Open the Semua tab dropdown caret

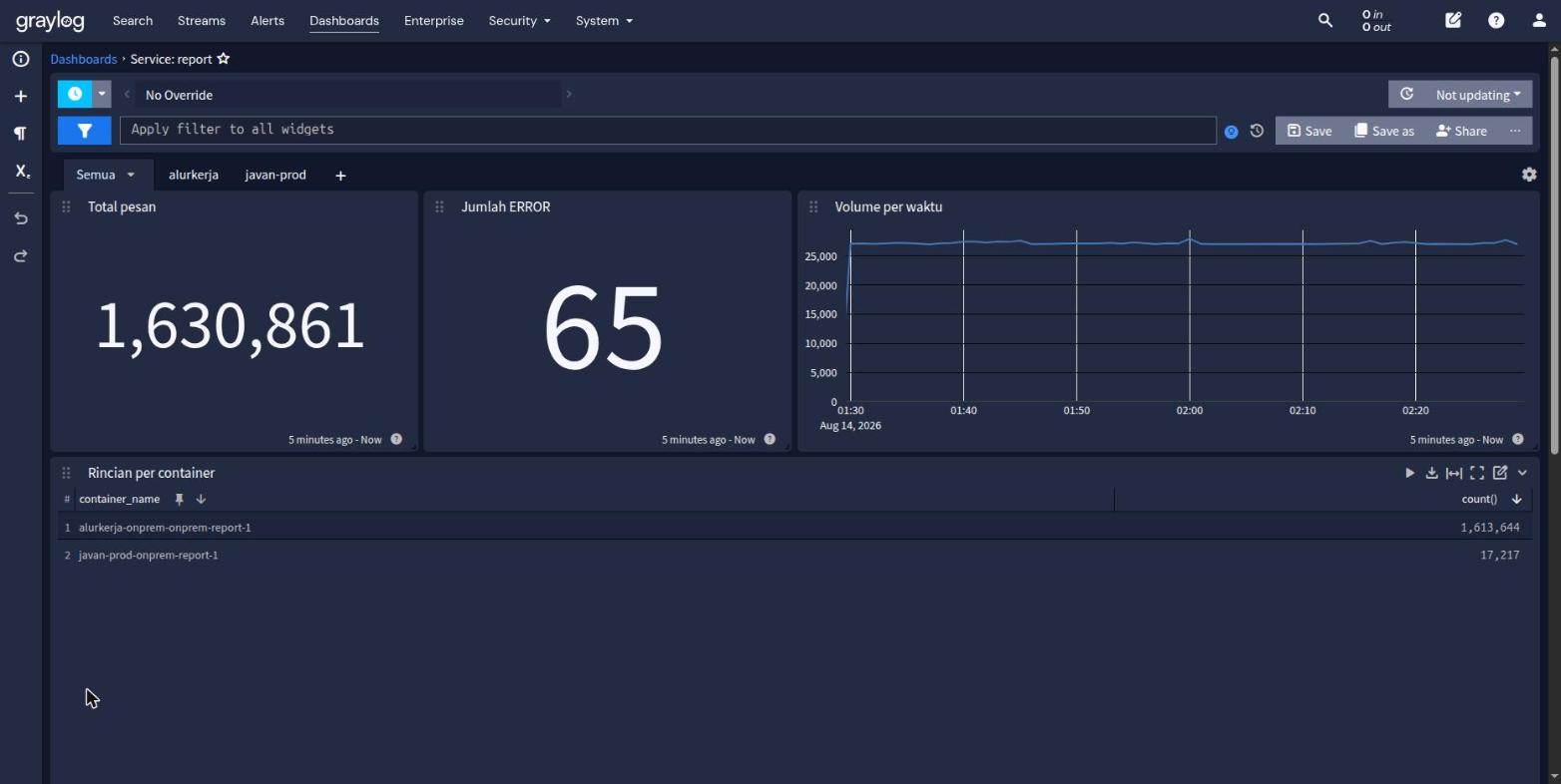pos(131,175)
